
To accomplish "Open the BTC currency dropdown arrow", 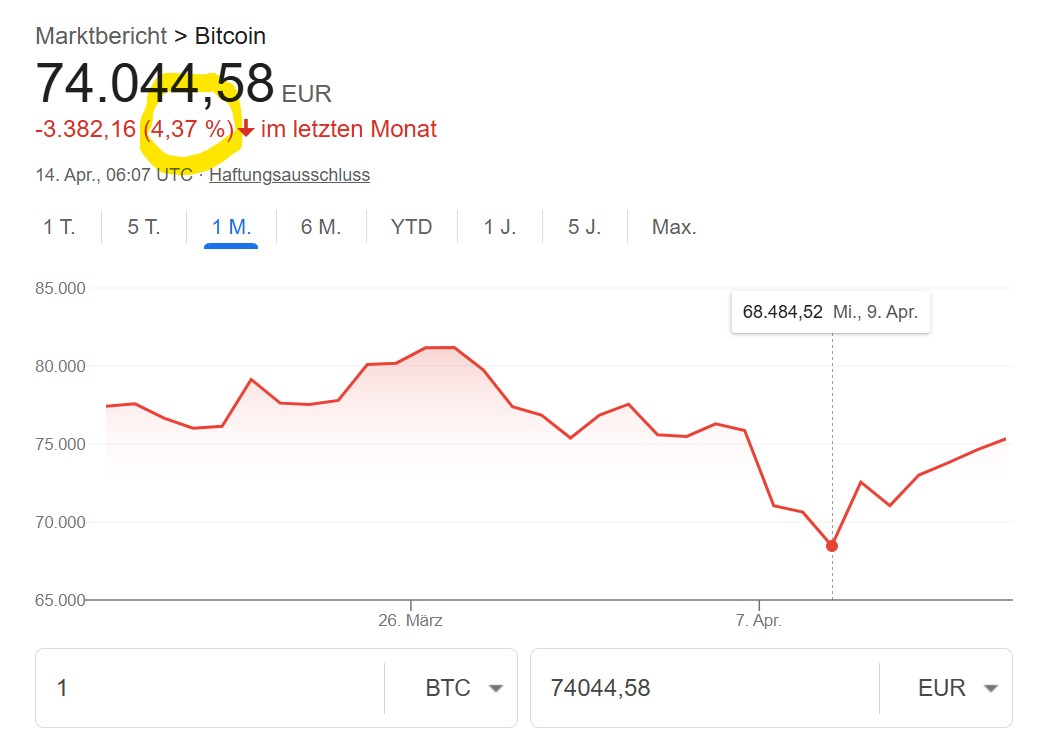I will (x=496, y=688).
